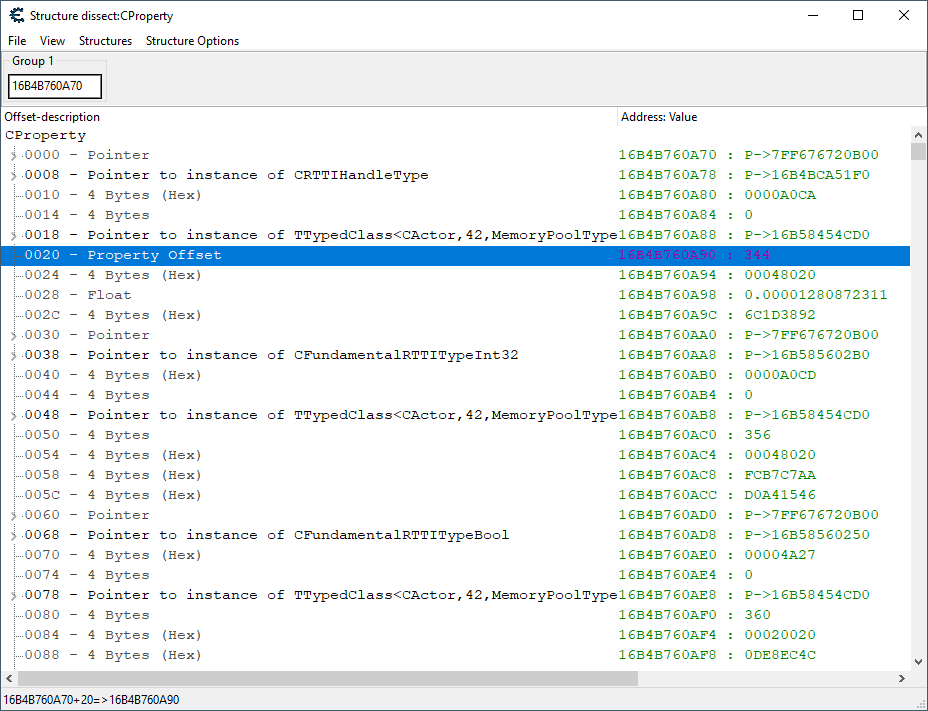Expand the 0018 TTypedClass pointer row
Viewport: 928px width, 711px height.
tap(13, 235)
